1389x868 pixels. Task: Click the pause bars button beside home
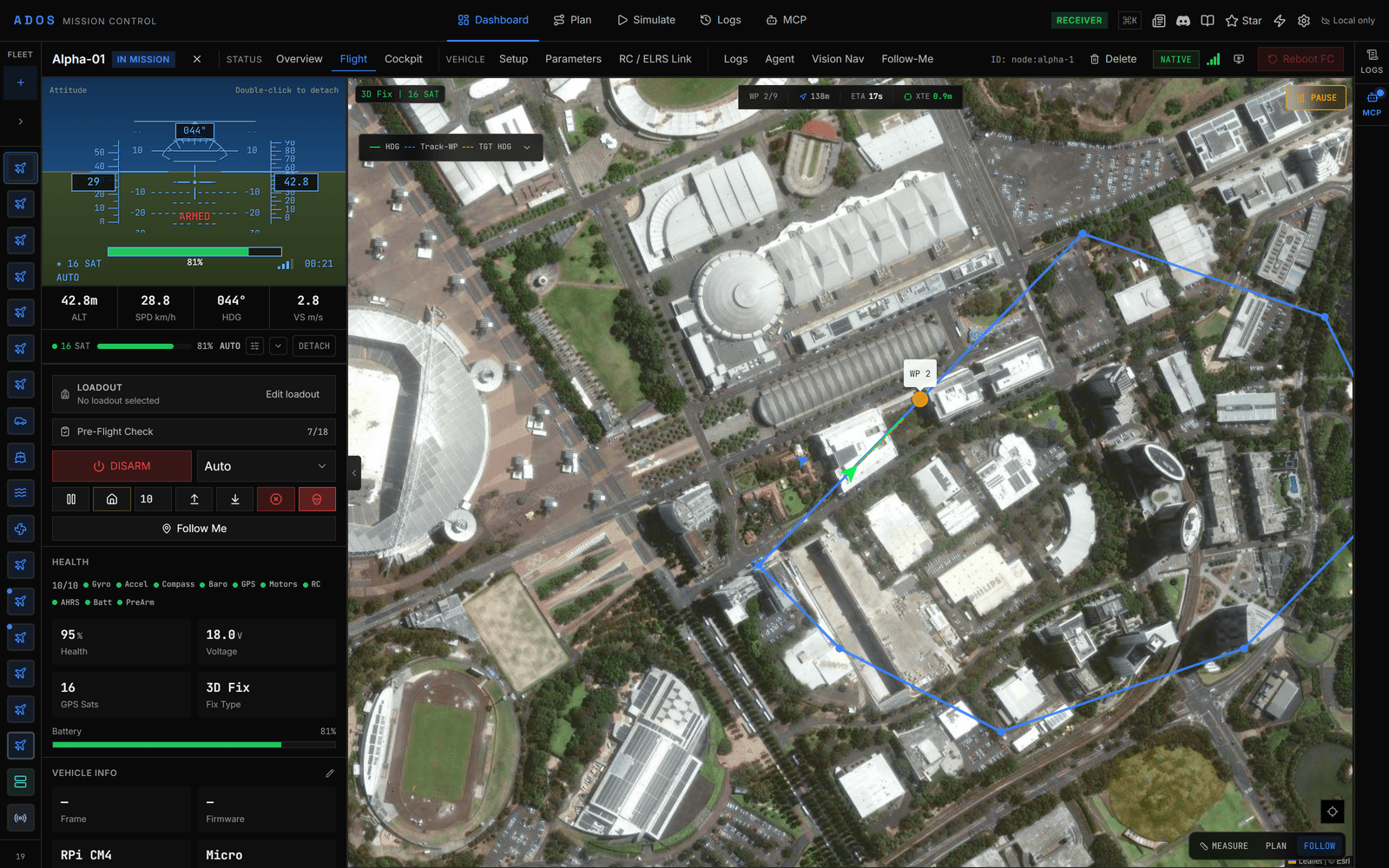(71, 499)
